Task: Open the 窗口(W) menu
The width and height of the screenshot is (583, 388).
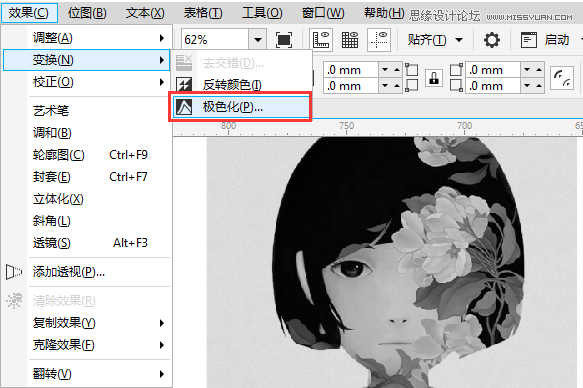Action: 323,13
